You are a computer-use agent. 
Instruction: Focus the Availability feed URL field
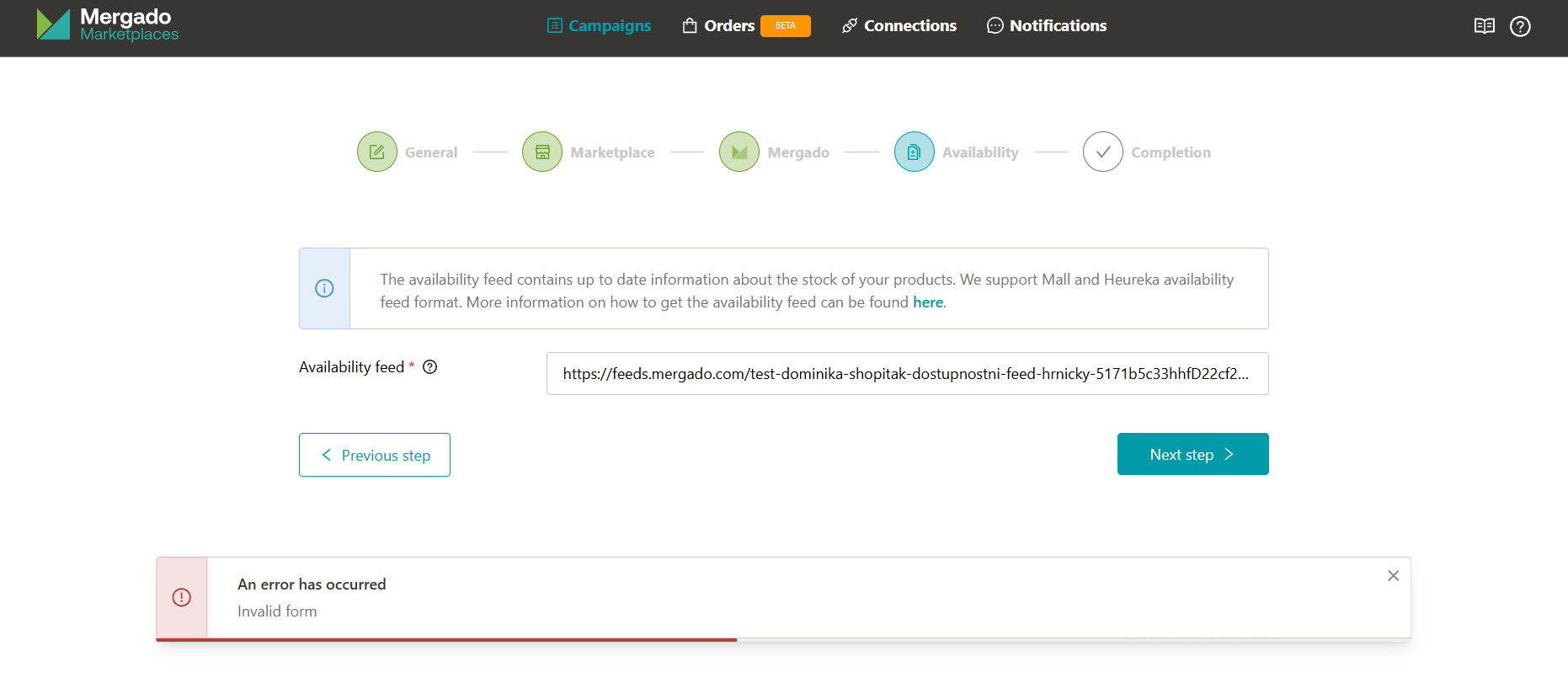907,374
